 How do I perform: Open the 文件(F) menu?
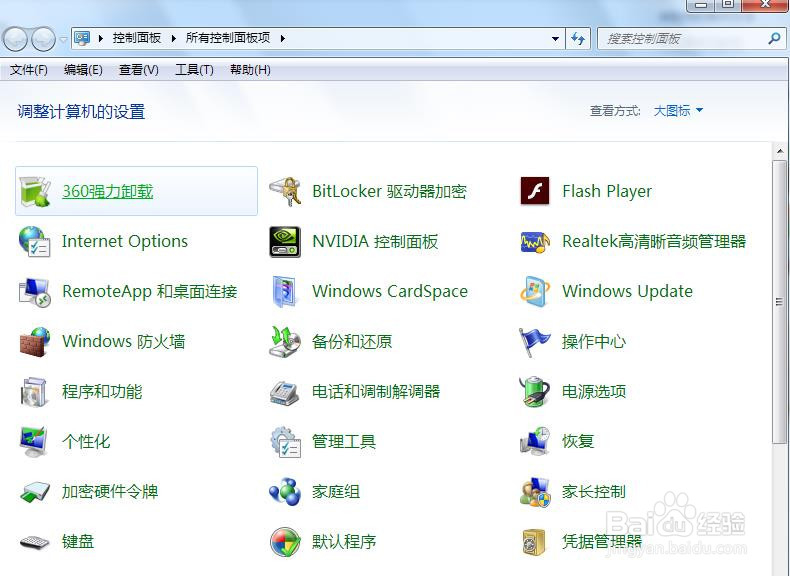coord(29,70)
